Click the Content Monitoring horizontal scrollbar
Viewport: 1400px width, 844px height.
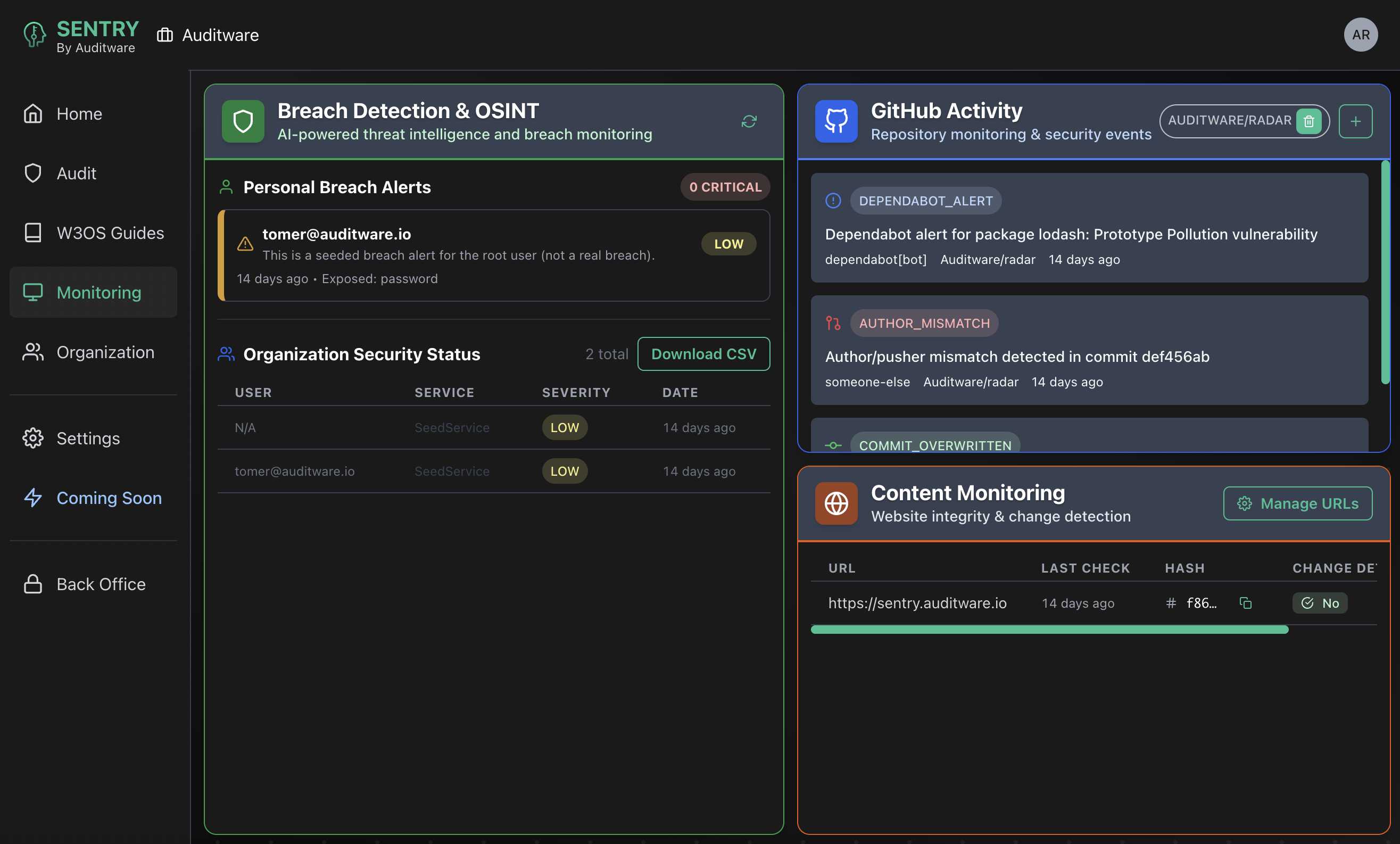pyautogui.click(x=1049, y=629)
